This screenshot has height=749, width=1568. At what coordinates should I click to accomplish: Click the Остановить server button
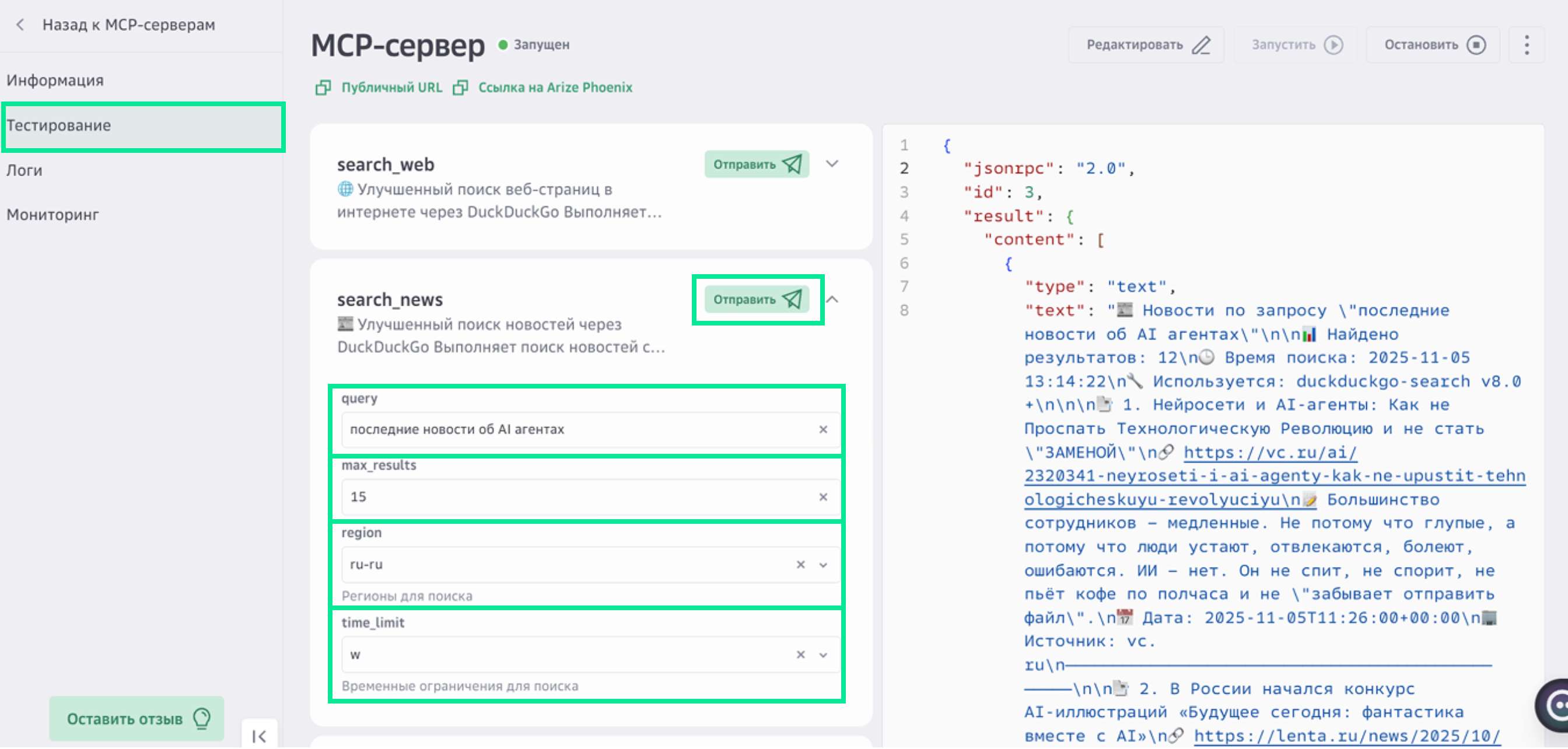click(1434, 45)
